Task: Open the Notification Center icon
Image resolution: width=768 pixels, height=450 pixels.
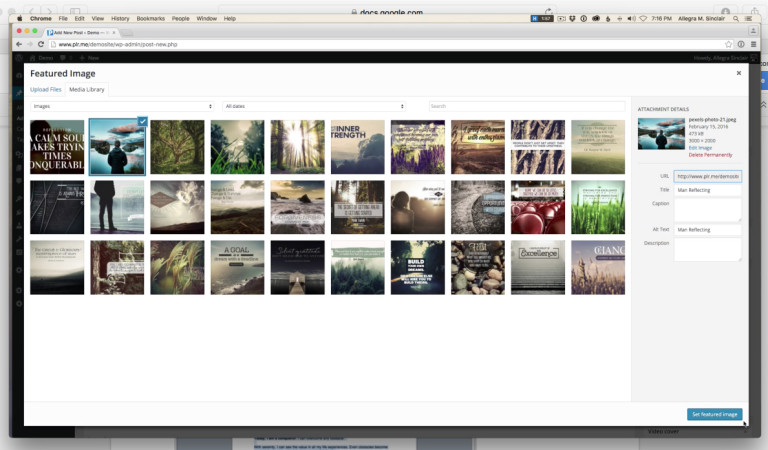Action: point(748,19)
